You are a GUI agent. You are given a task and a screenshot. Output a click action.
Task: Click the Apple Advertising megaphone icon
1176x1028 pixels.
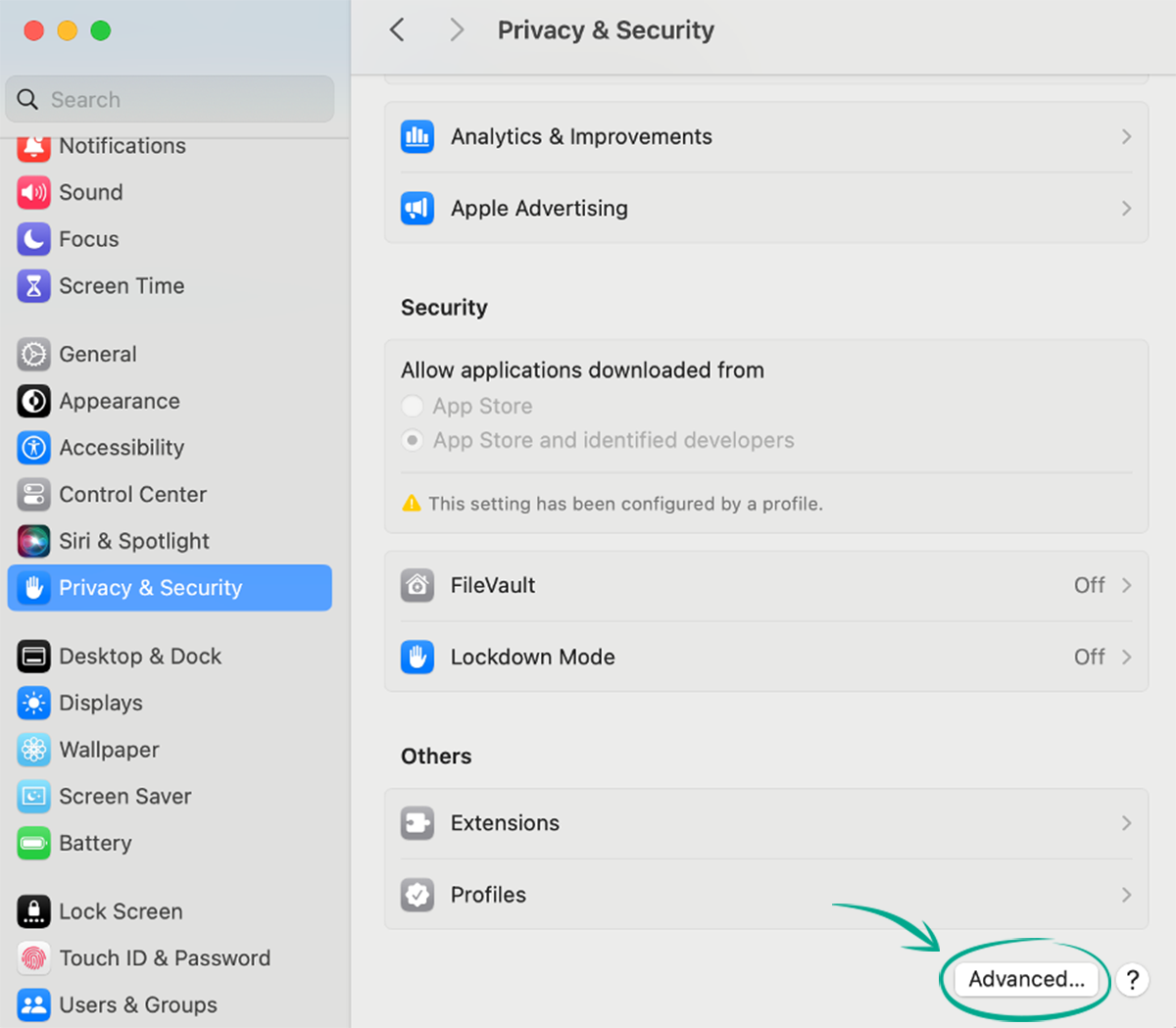(x=417, y=209)
